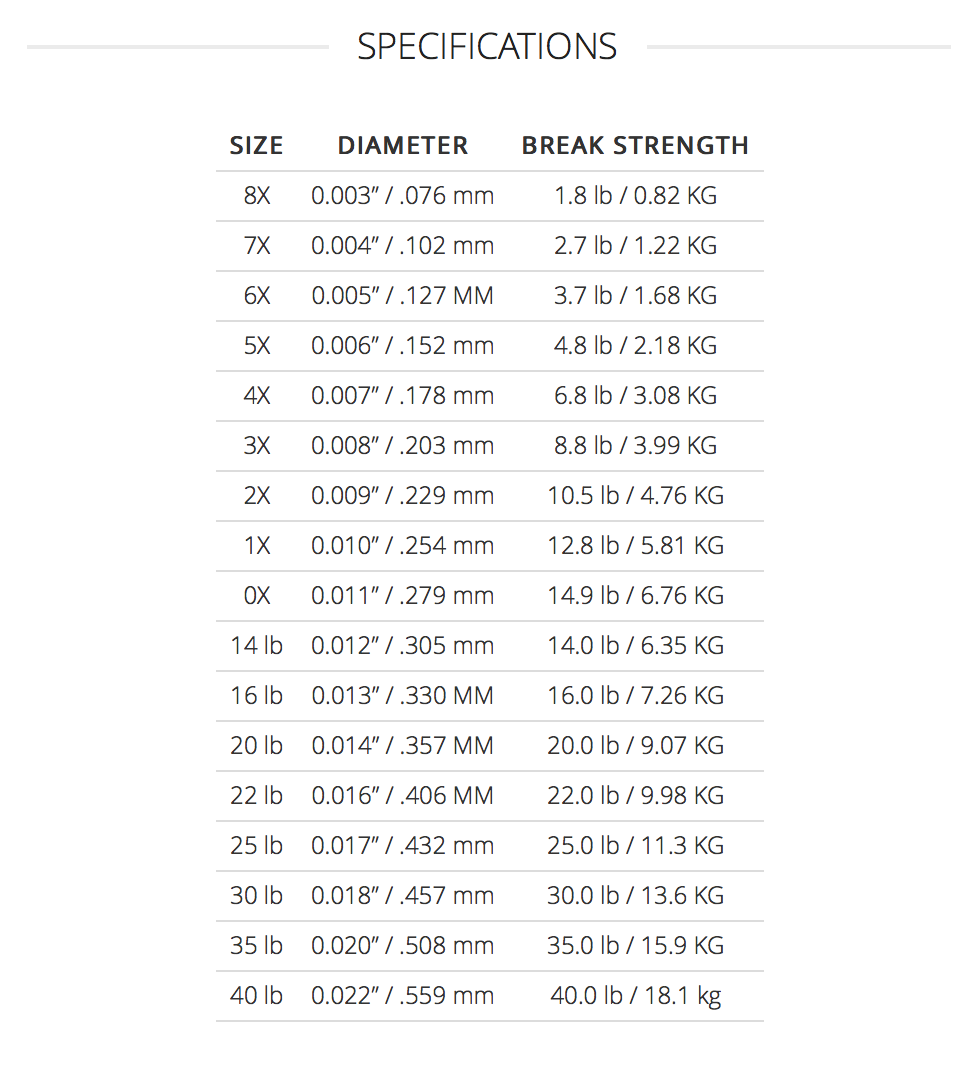
Task: Select the 14 lb size cell
Action: 256,646
